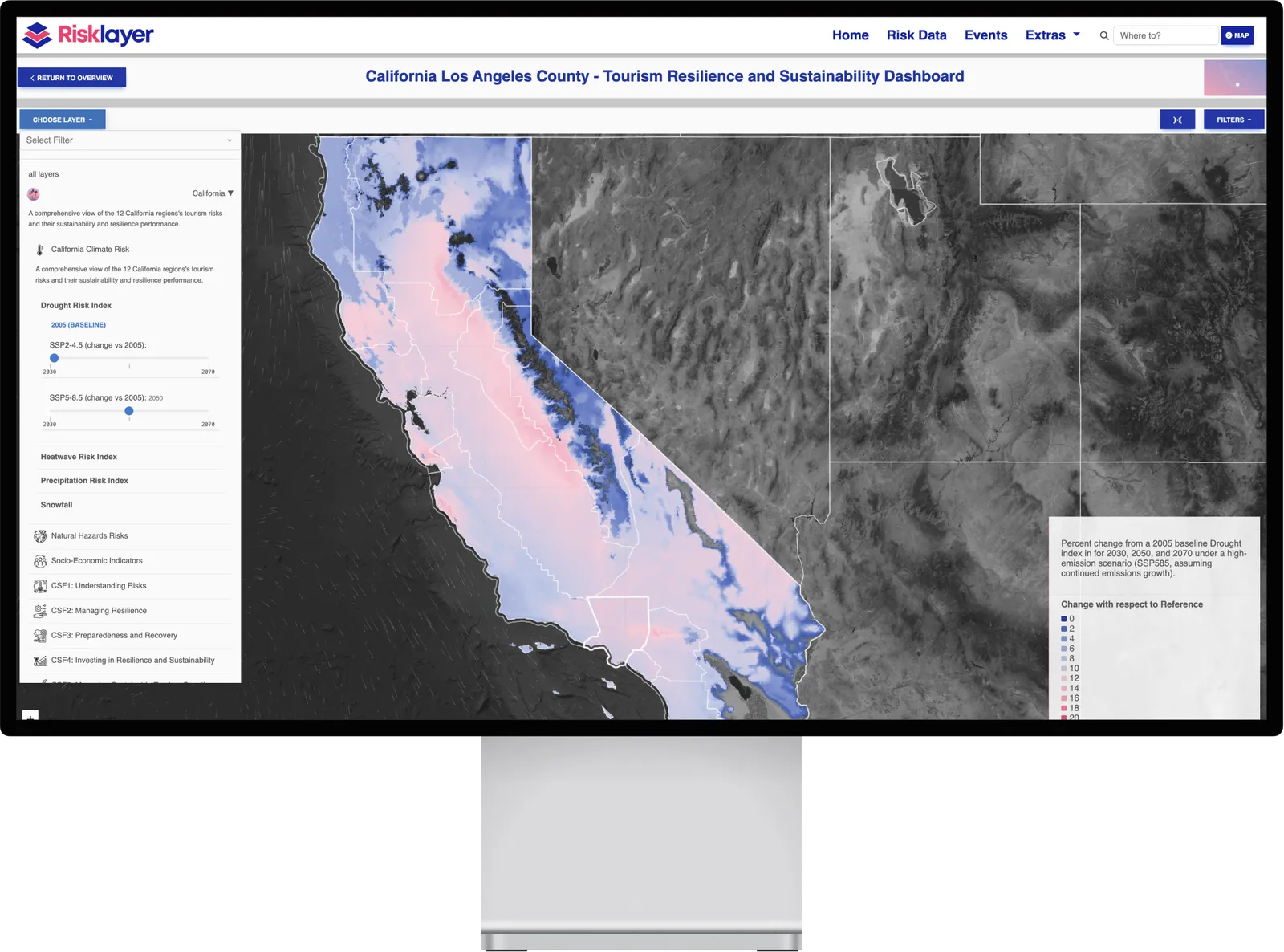Click the Socio-Economic Indicators icon
1284x952 pixels.
[40, 561]
